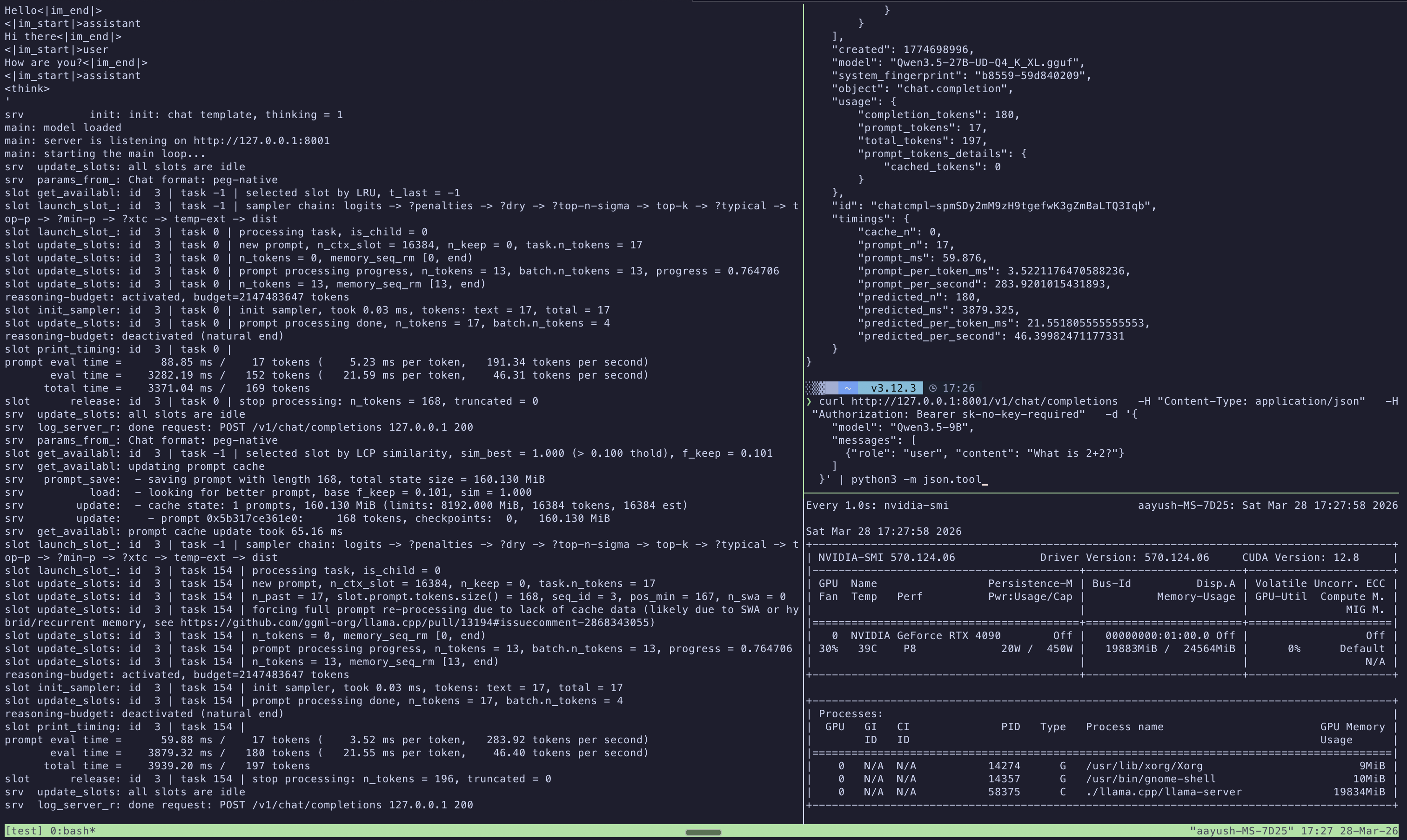Click the clock icon in the shell prompt

pos(932,388)
